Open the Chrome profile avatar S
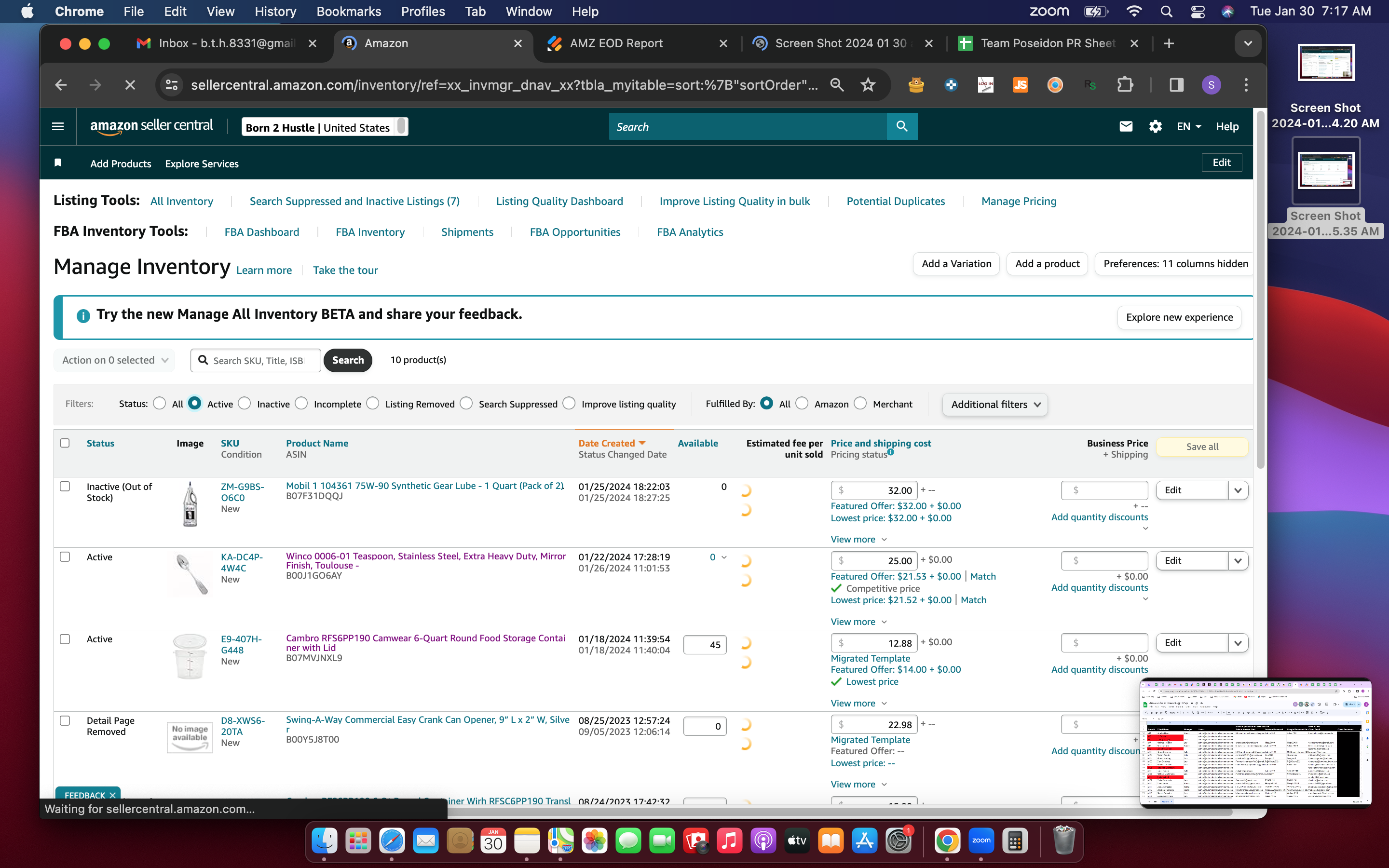This screenshot has height=868, width=1389. tap(1211, 85)
